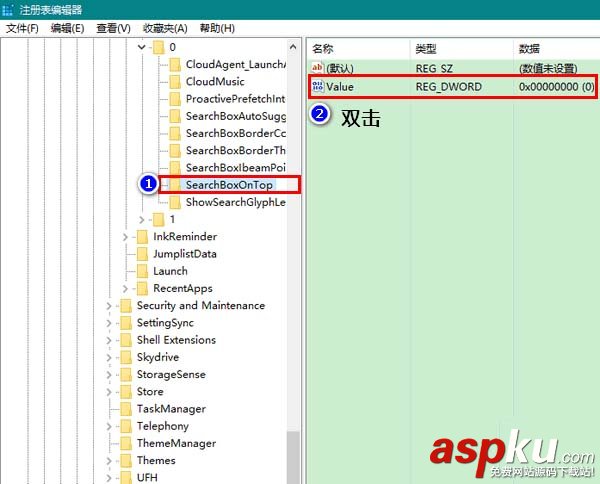Viewport: 600px width, 484px height.
Task: Open the 收藏夹(A) menu
Action: pos(165,28)
